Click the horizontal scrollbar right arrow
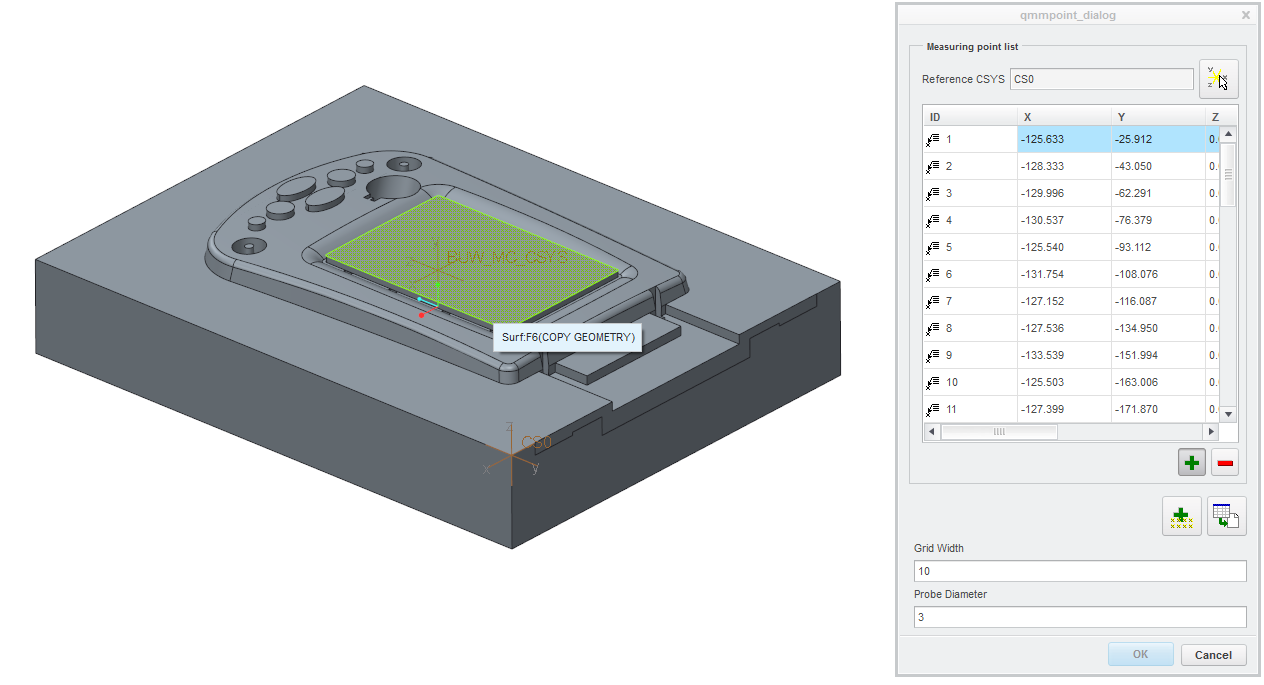 1211,432
